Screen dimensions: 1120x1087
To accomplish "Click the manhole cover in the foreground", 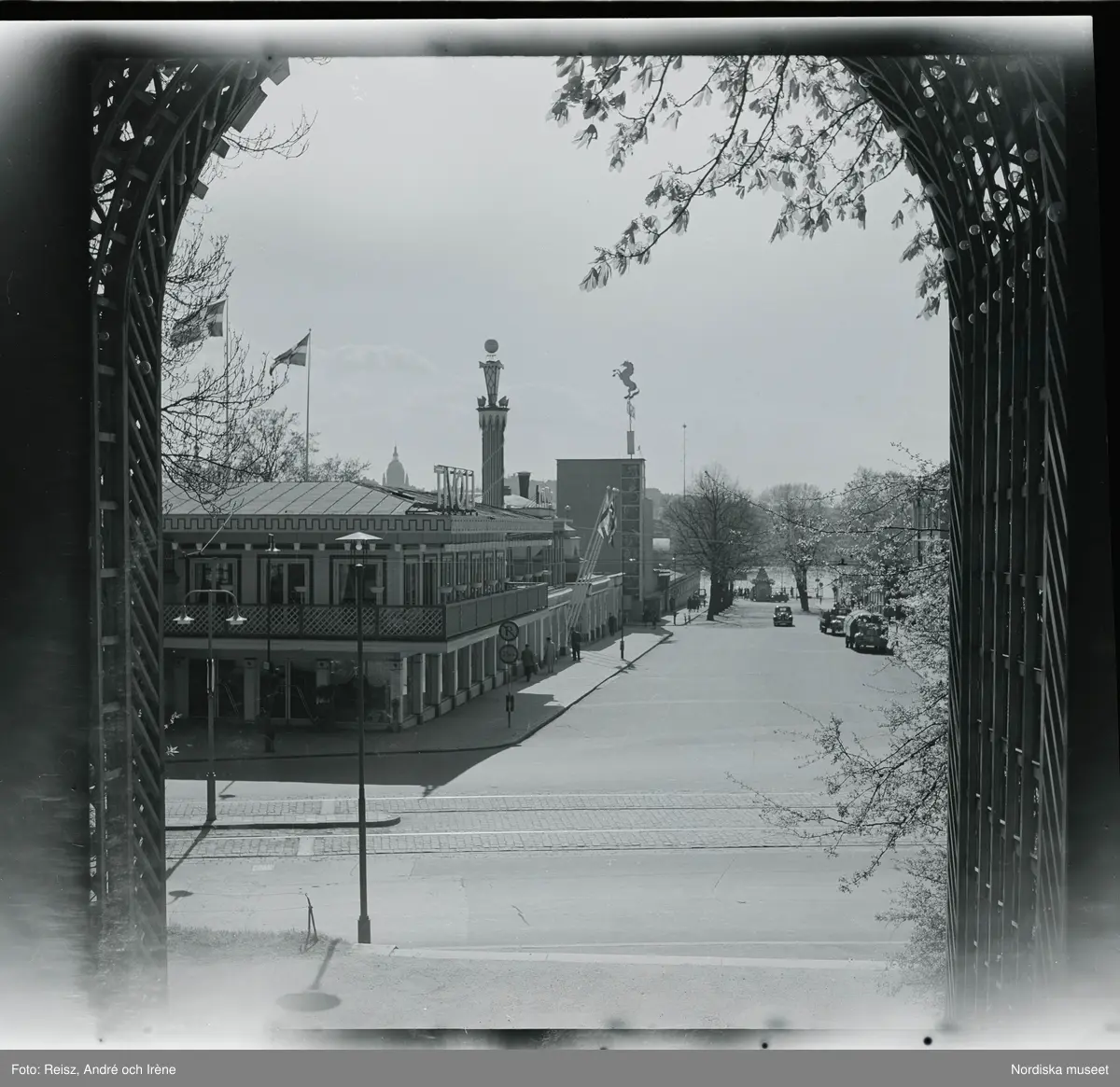I will (308, 1001).
